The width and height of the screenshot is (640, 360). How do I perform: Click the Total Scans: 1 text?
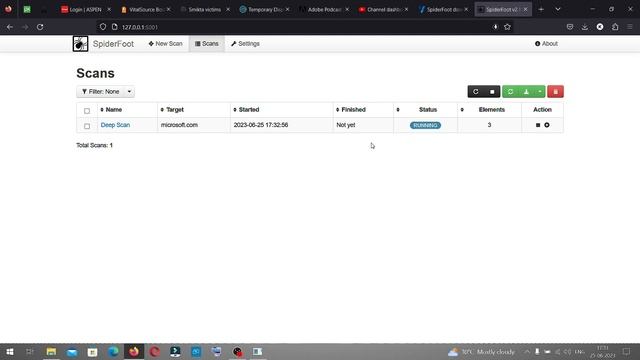pos(94,145)
